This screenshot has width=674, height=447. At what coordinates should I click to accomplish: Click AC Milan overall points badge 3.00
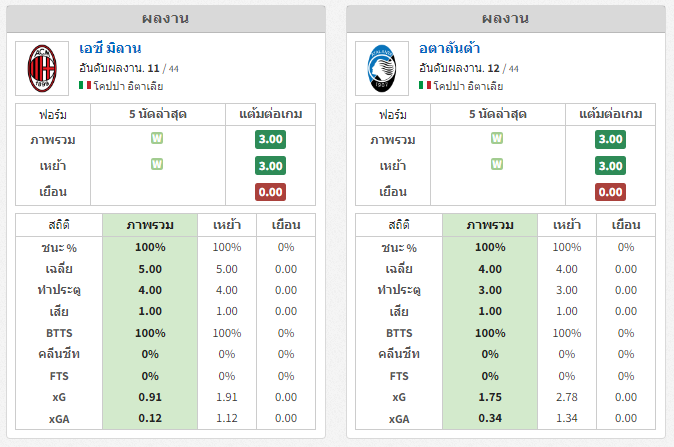270,139
